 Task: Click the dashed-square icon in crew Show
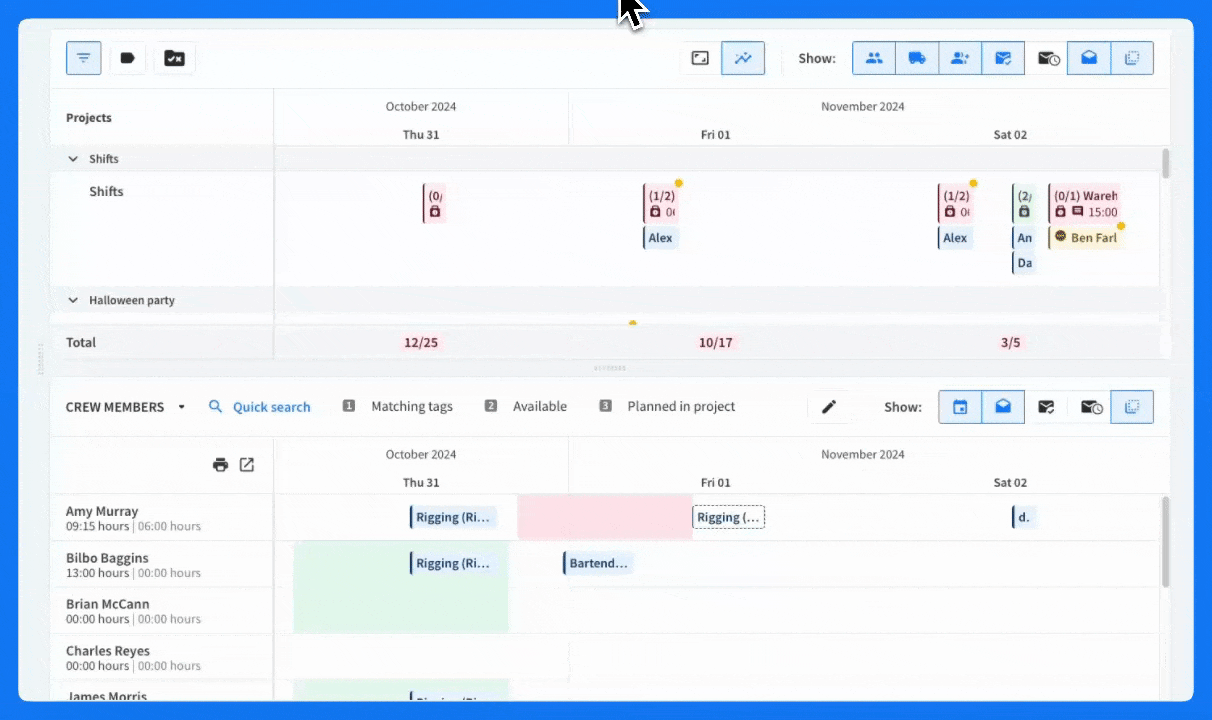[1132, 407]
